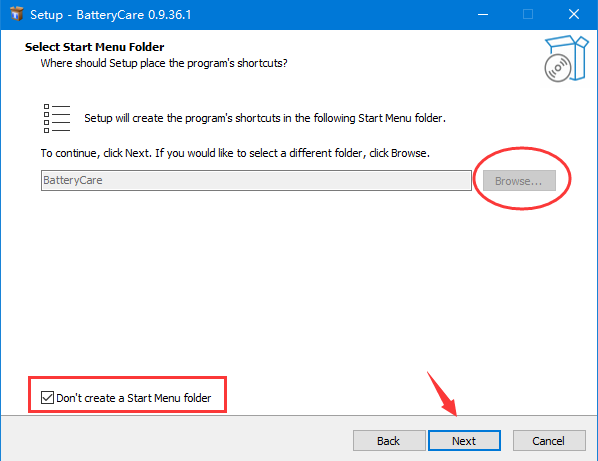Click the BatteryCare setup icon in title bar
The image size is (598, 461).
point(16,14)
